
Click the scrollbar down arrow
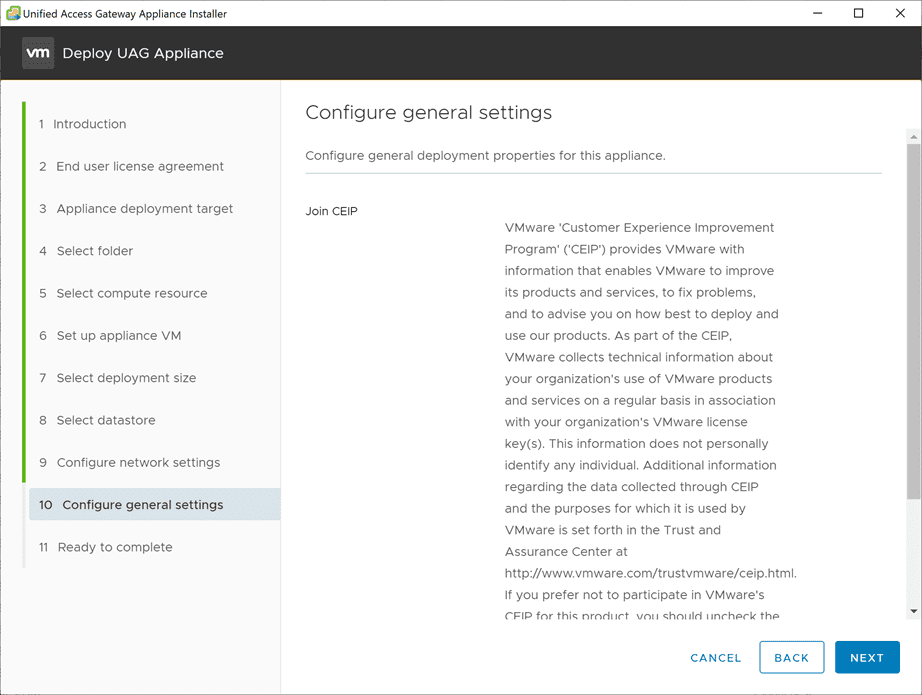(914, 611)
